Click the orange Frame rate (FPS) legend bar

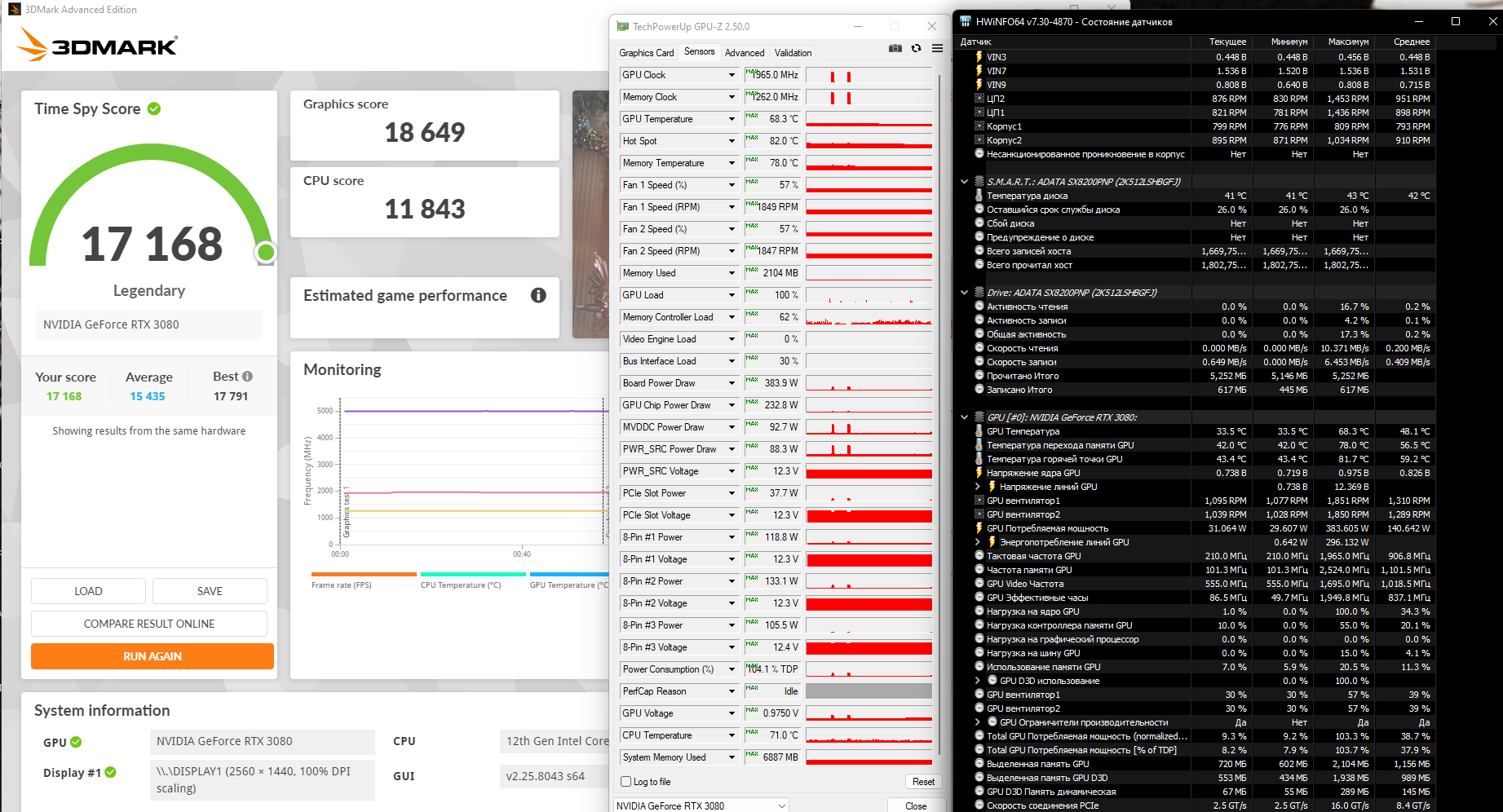coord(364,575)
